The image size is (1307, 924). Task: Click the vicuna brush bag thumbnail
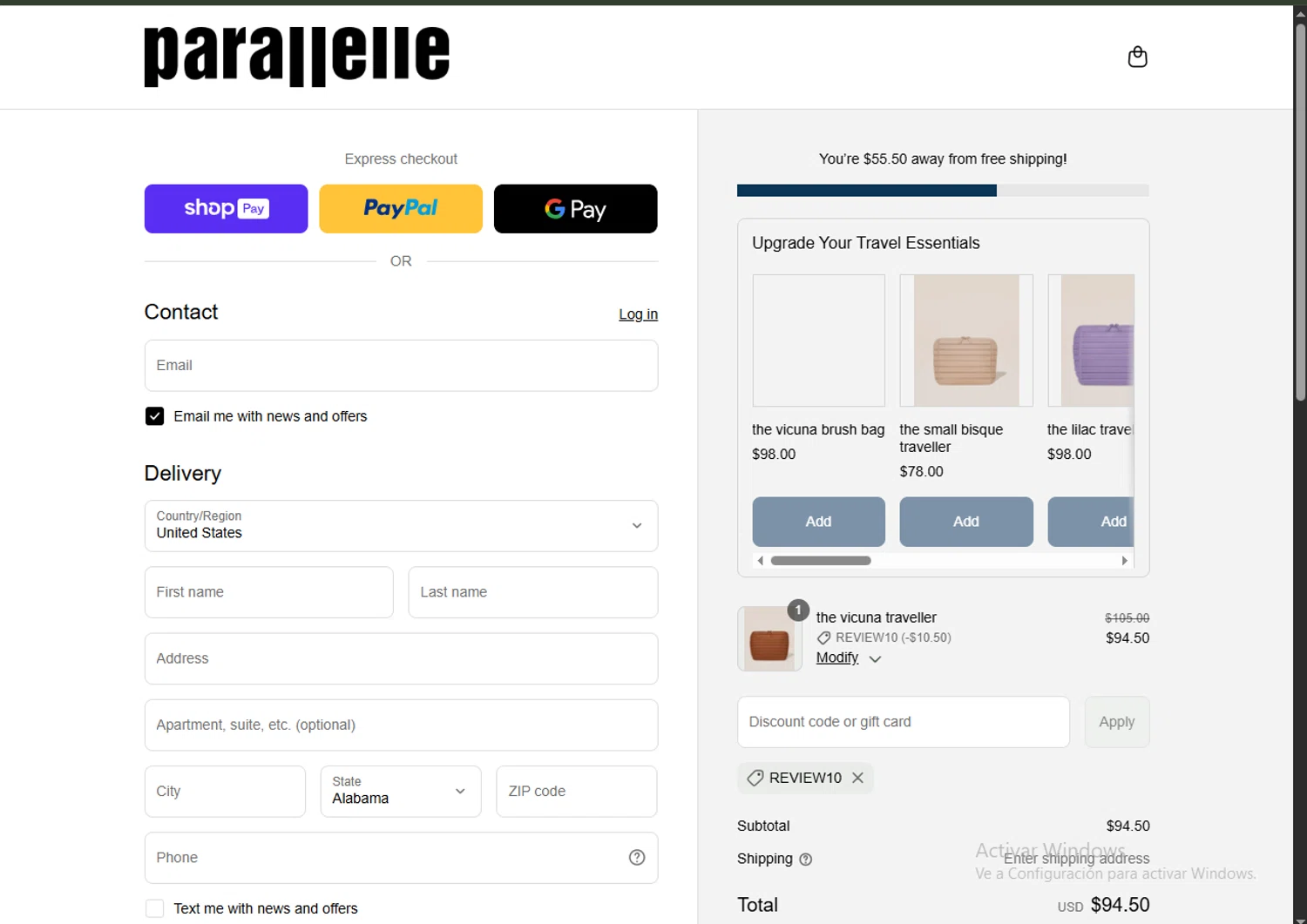click(818, 341)
